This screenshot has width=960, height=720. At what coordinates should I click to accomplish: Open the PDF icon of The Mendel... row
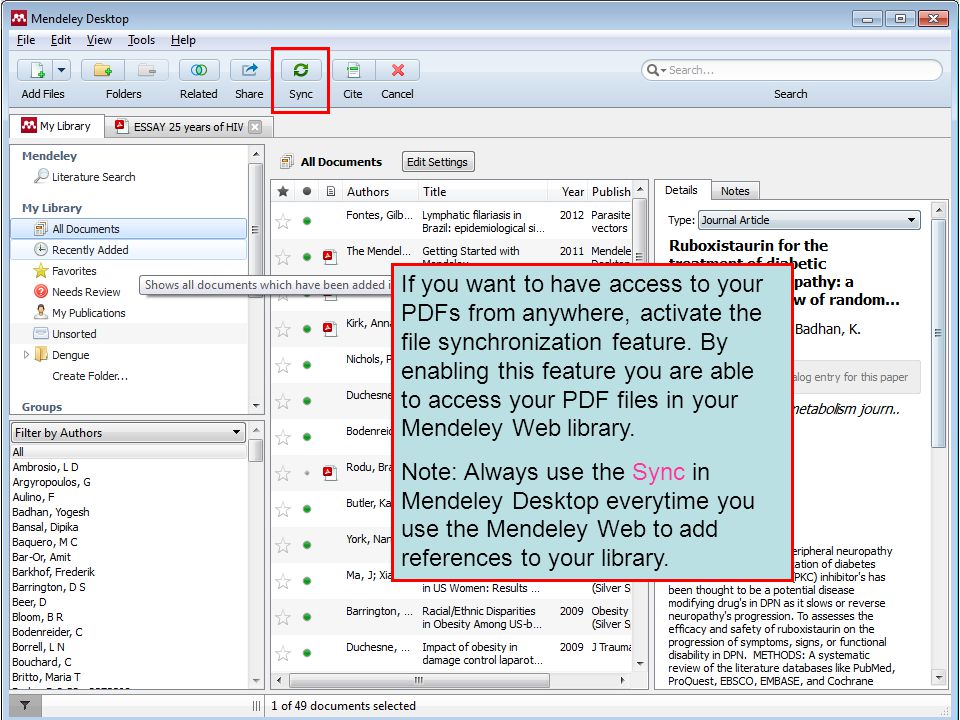tap(330, 257)
